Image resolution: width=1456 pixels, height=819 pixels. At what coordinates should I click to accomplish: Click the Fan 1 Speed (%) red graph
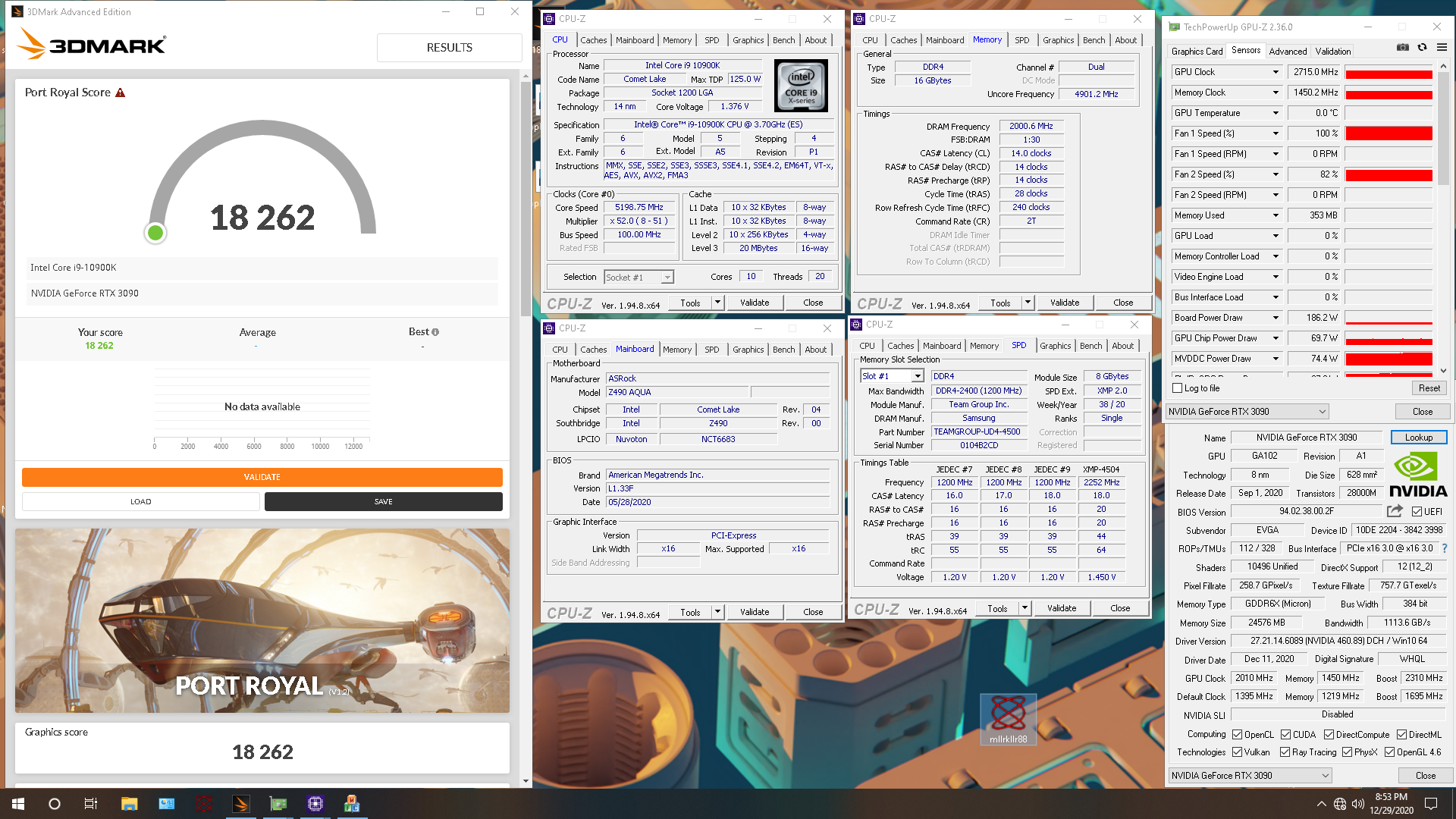tap(1389, 133)
